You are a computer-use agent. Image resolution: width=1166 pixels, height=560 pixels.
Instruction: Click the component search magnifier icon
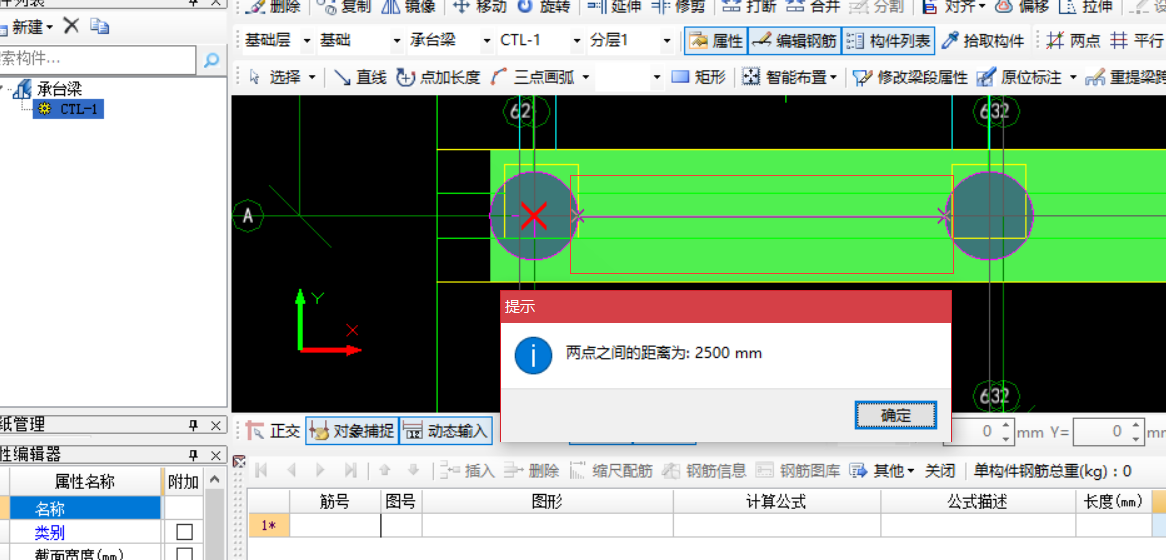[211, 60]
